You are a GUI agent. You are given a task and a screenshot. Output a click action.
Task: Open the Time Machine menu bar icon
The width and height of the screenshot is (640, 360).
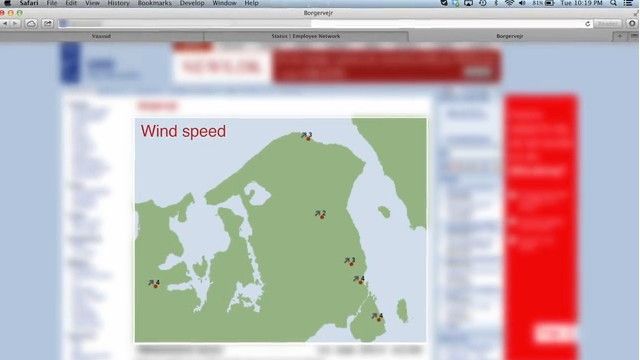[x=482, y=3]
